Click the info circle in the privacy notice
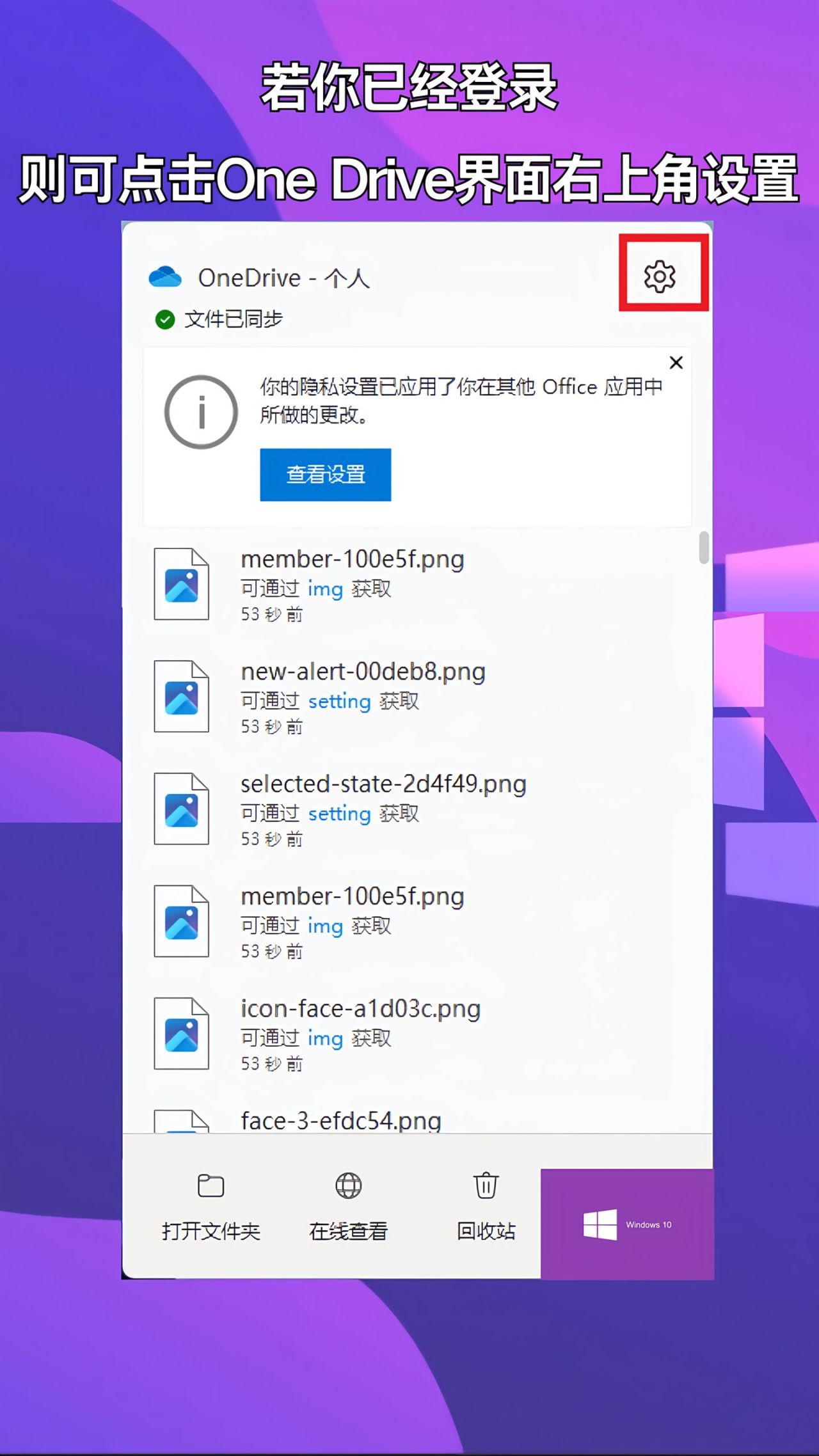Screen dimensions: 819x1456 pos(202,411)
